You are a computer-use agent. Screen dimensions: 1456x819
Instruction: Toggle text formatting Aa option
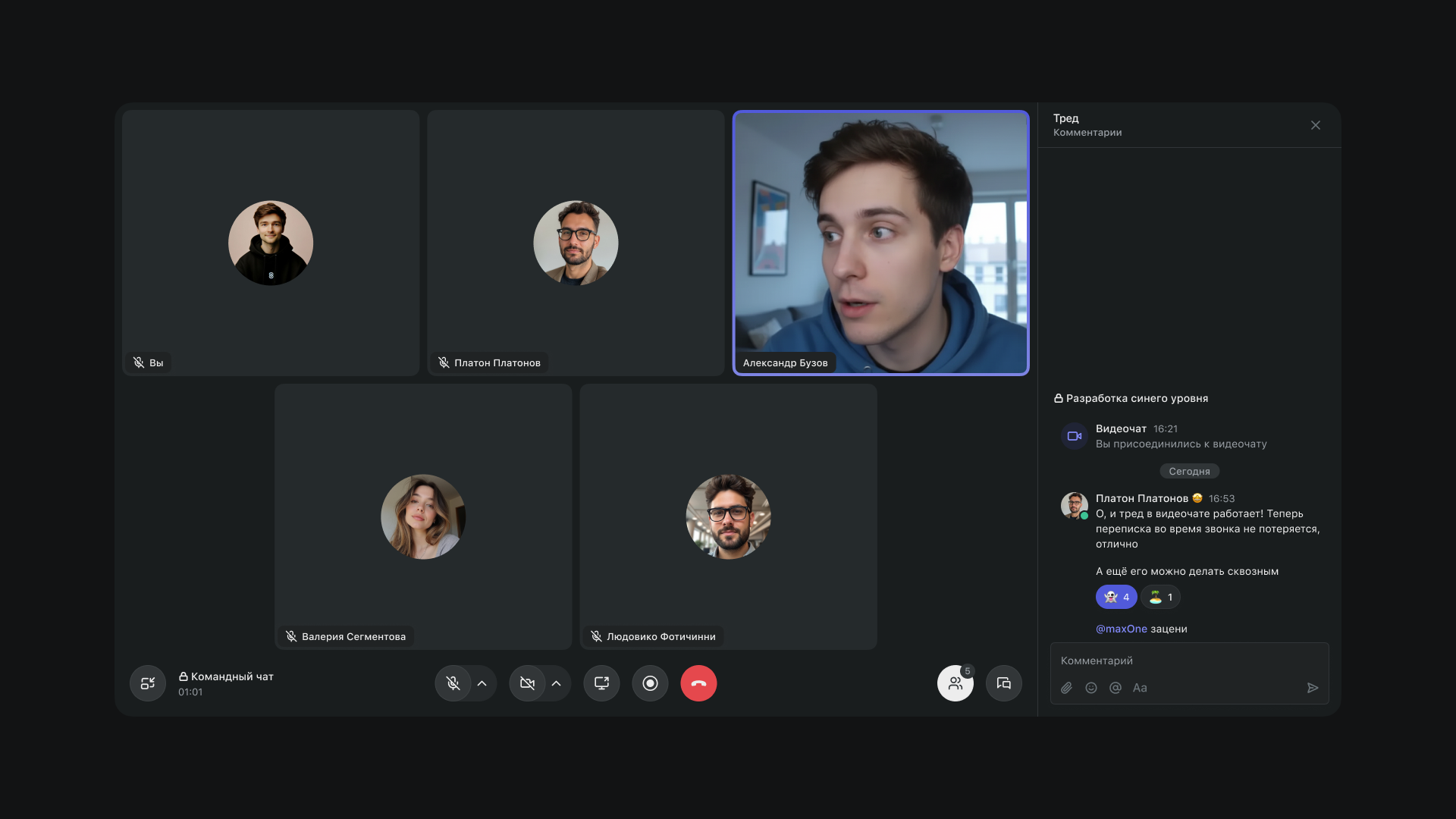pyautogui.click(x=1140, y=688)
